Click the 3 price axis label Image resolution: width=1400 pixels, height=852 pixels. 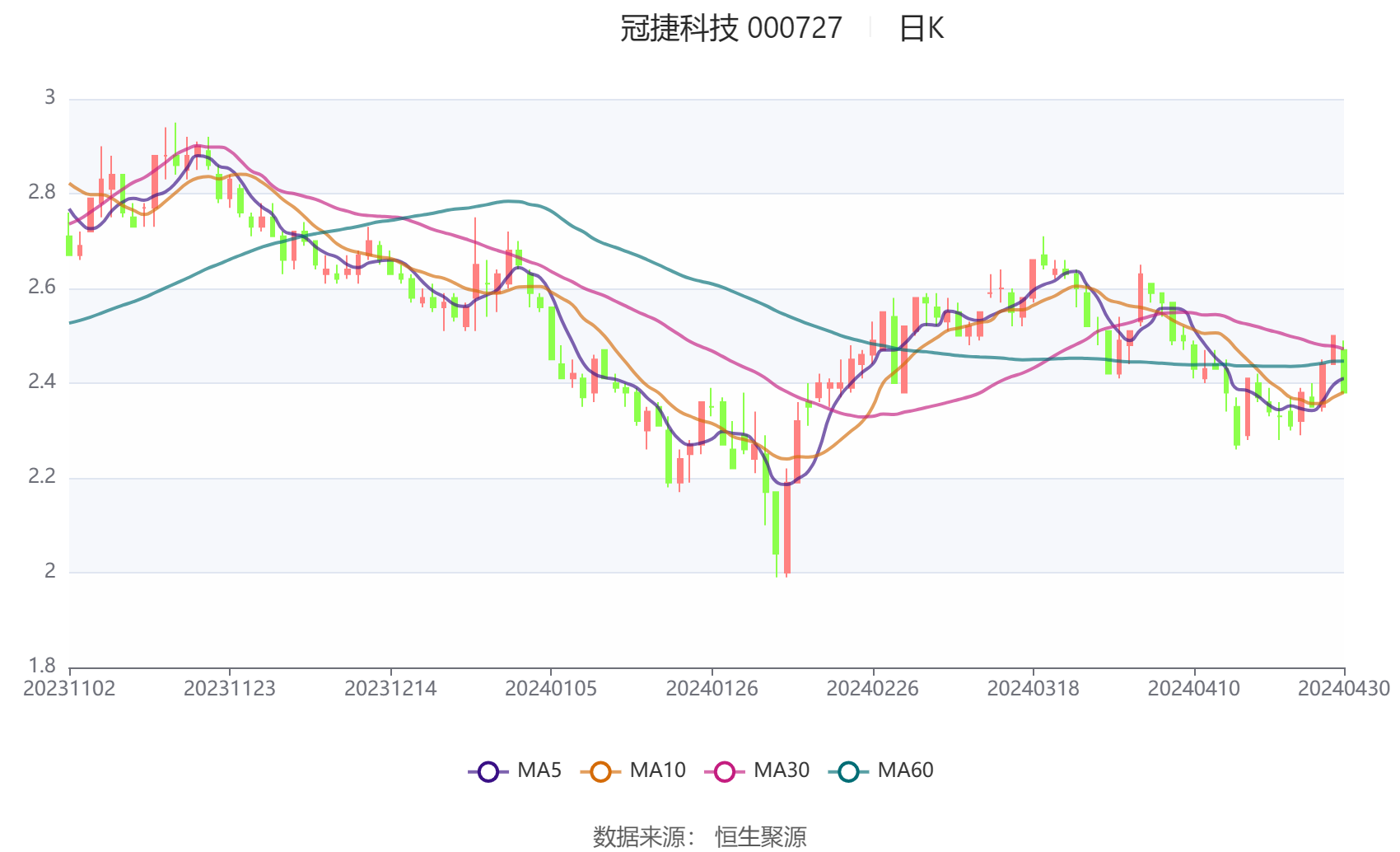point(50,97)
